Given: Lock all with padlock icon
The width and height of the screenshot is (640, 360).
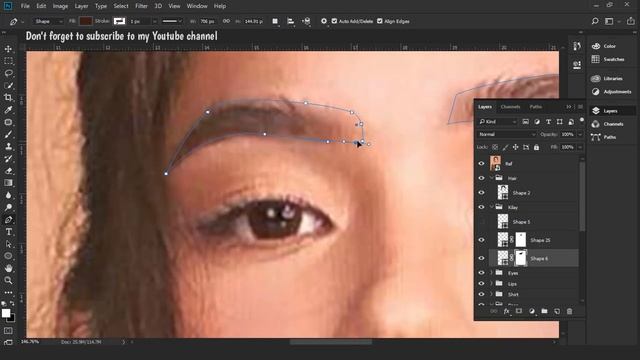Looking at the screenshot, I should (x=536, y=147).
